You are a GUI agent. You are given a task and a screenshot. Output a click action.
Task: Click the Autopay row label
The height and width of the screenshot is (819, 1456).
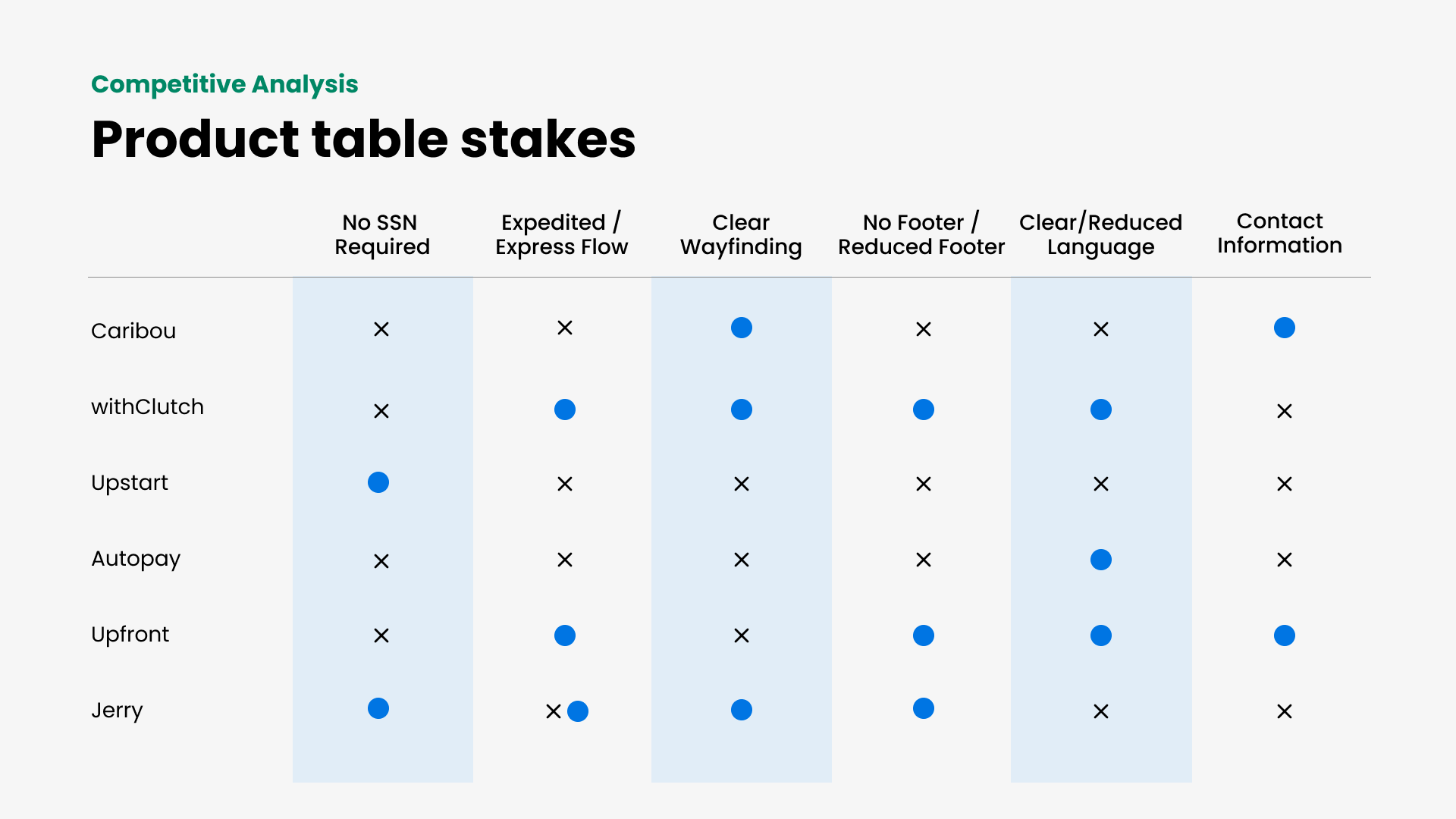[x=136, y=560]
